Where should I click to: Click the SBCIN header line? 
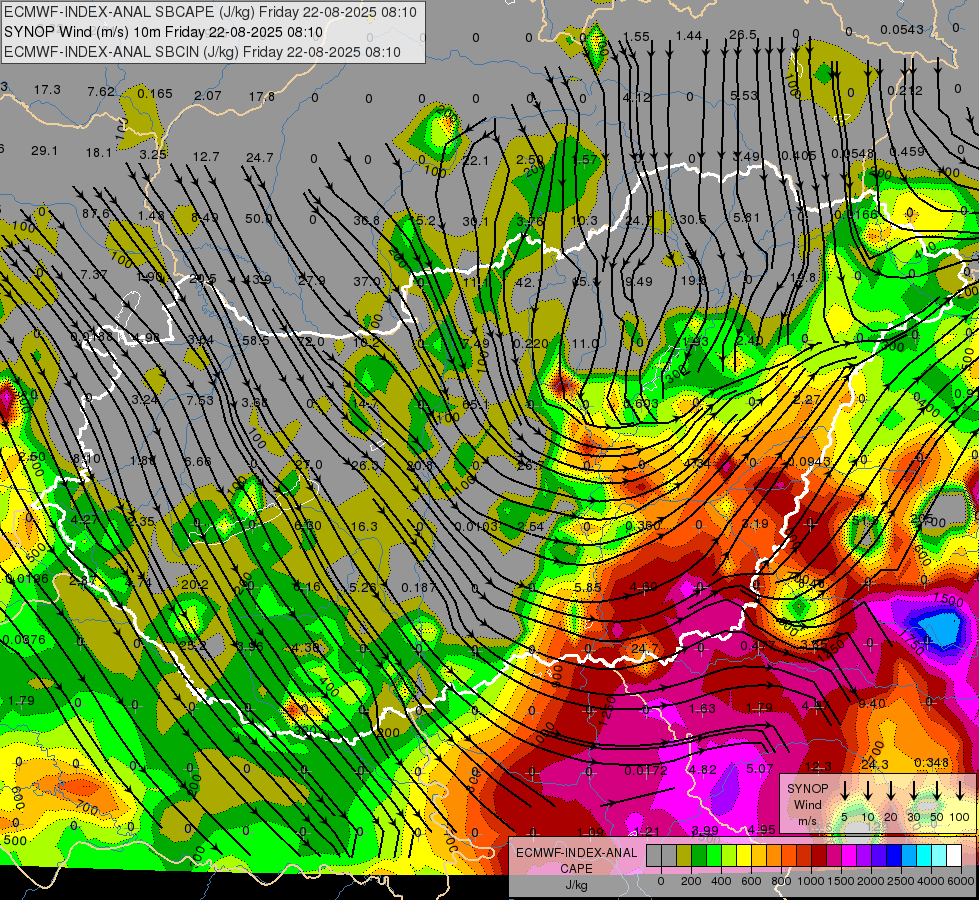202,52
